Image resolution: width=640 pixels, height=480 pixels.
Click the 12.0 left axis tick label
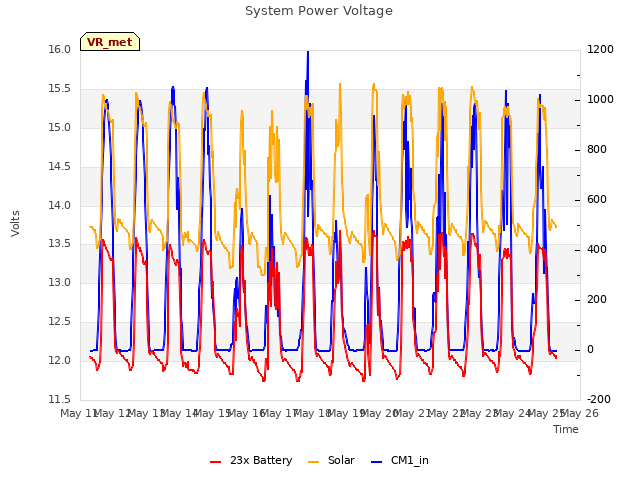pos(60,360)
